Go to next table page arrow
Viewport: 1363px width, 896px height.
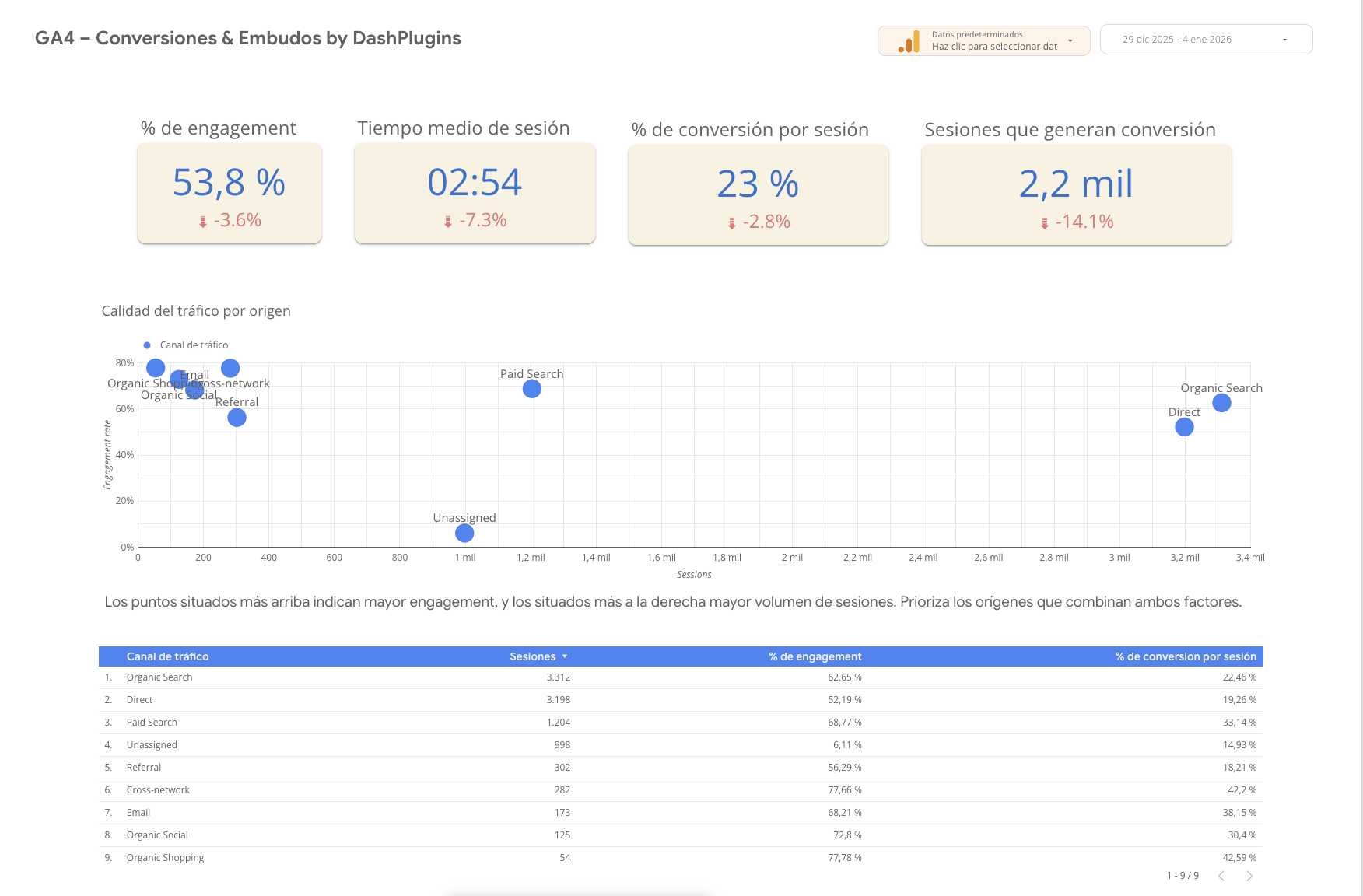pyautogui.click(x=1249, y=876)
